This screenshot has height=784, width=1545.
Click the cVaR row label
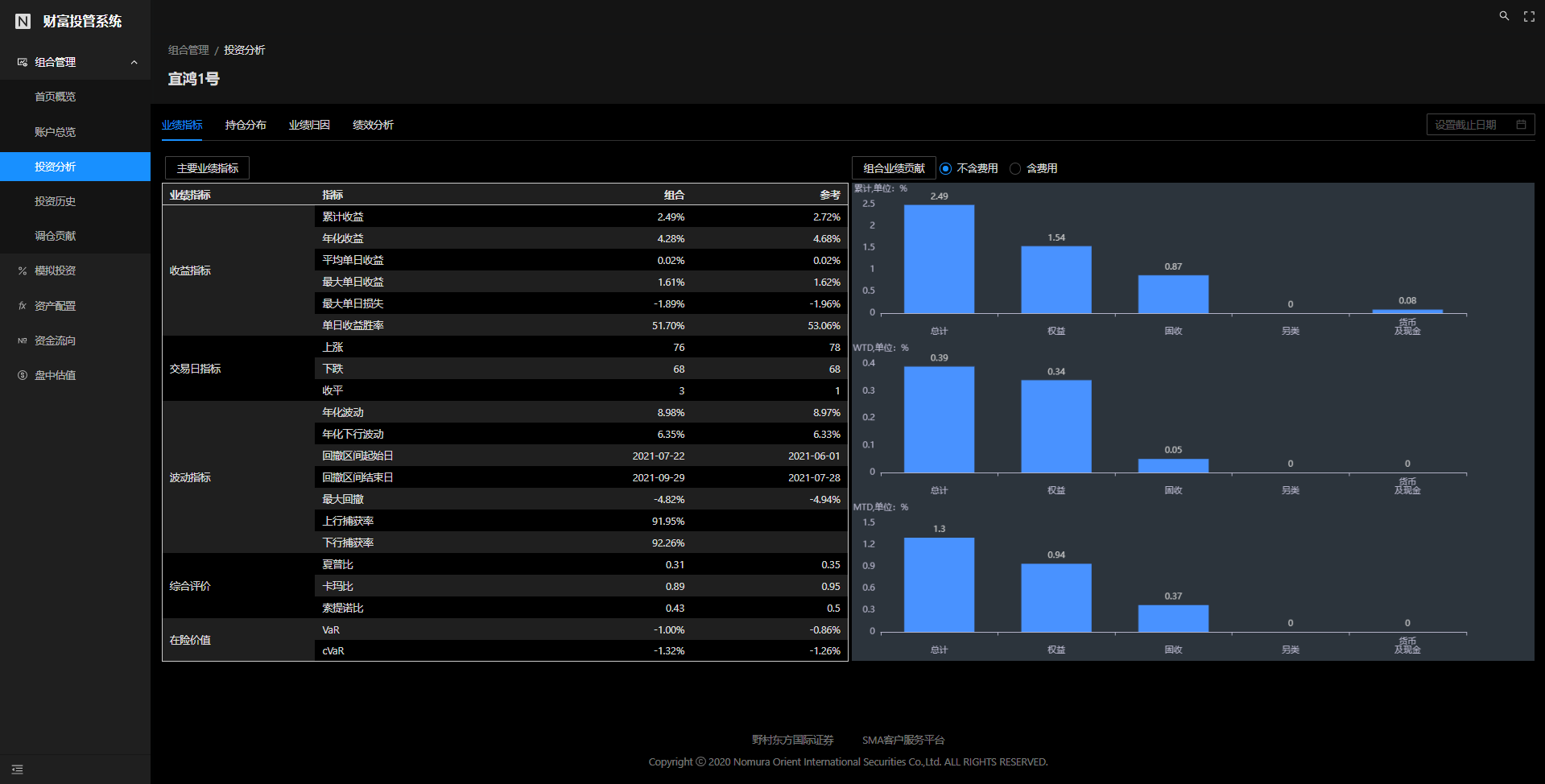click(x=333, y=650)
